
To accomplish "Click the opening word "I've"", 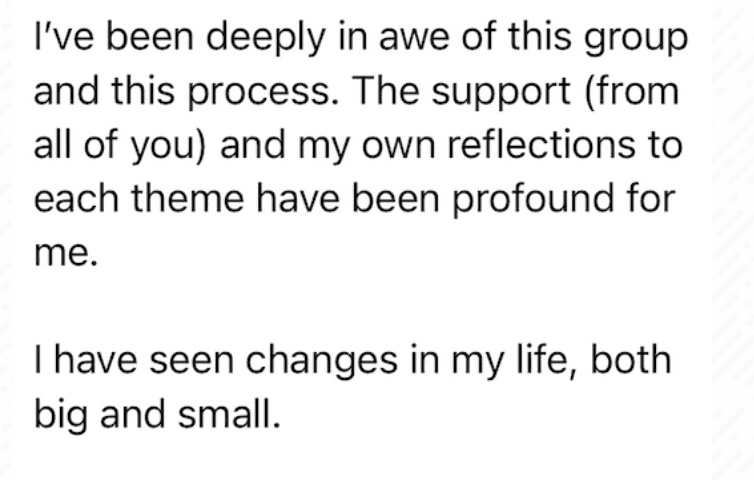I will pos(67,40).
